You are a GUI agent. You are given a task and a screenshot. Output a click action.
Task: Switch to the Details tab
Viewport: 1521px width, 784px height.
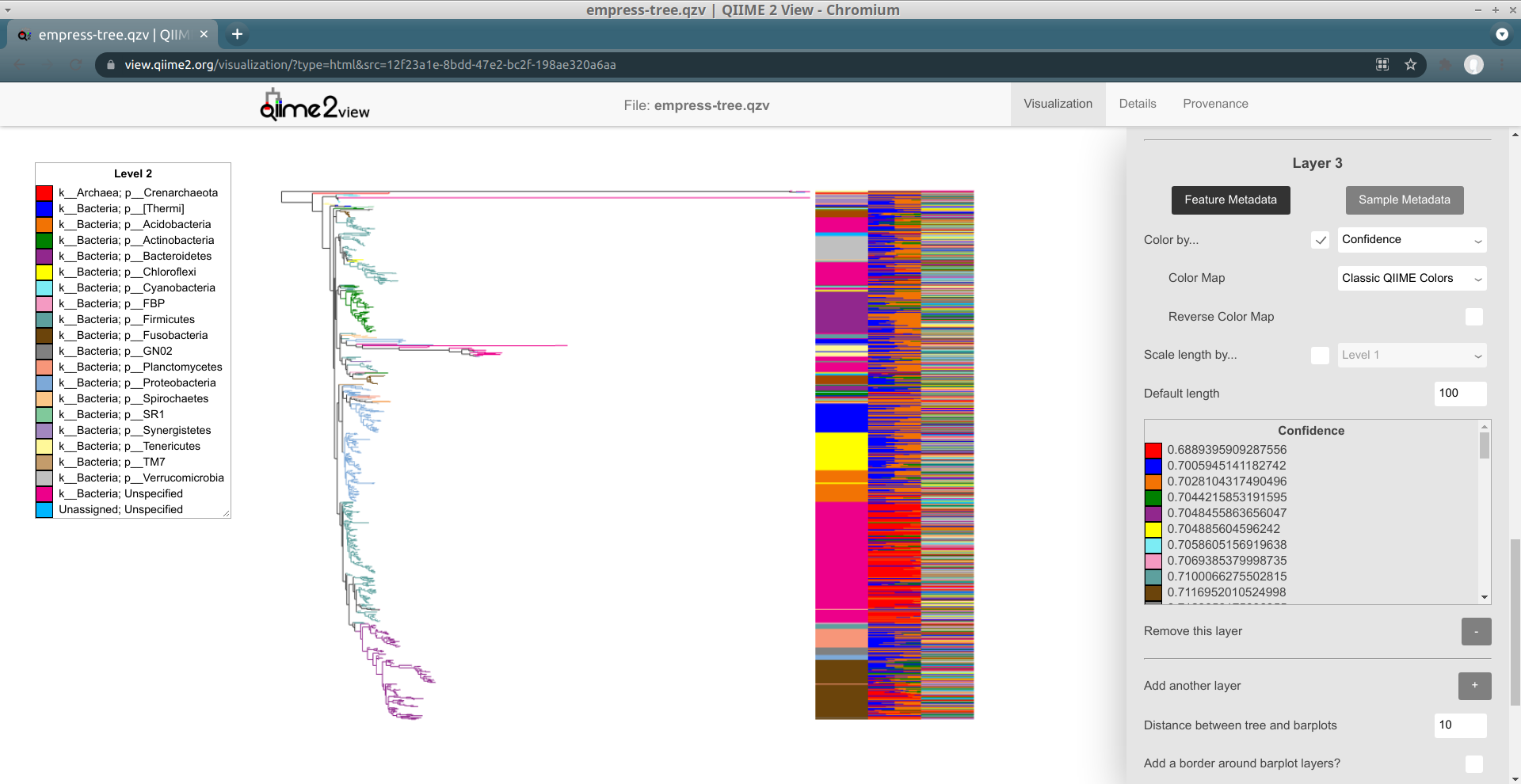[1138, 104]
